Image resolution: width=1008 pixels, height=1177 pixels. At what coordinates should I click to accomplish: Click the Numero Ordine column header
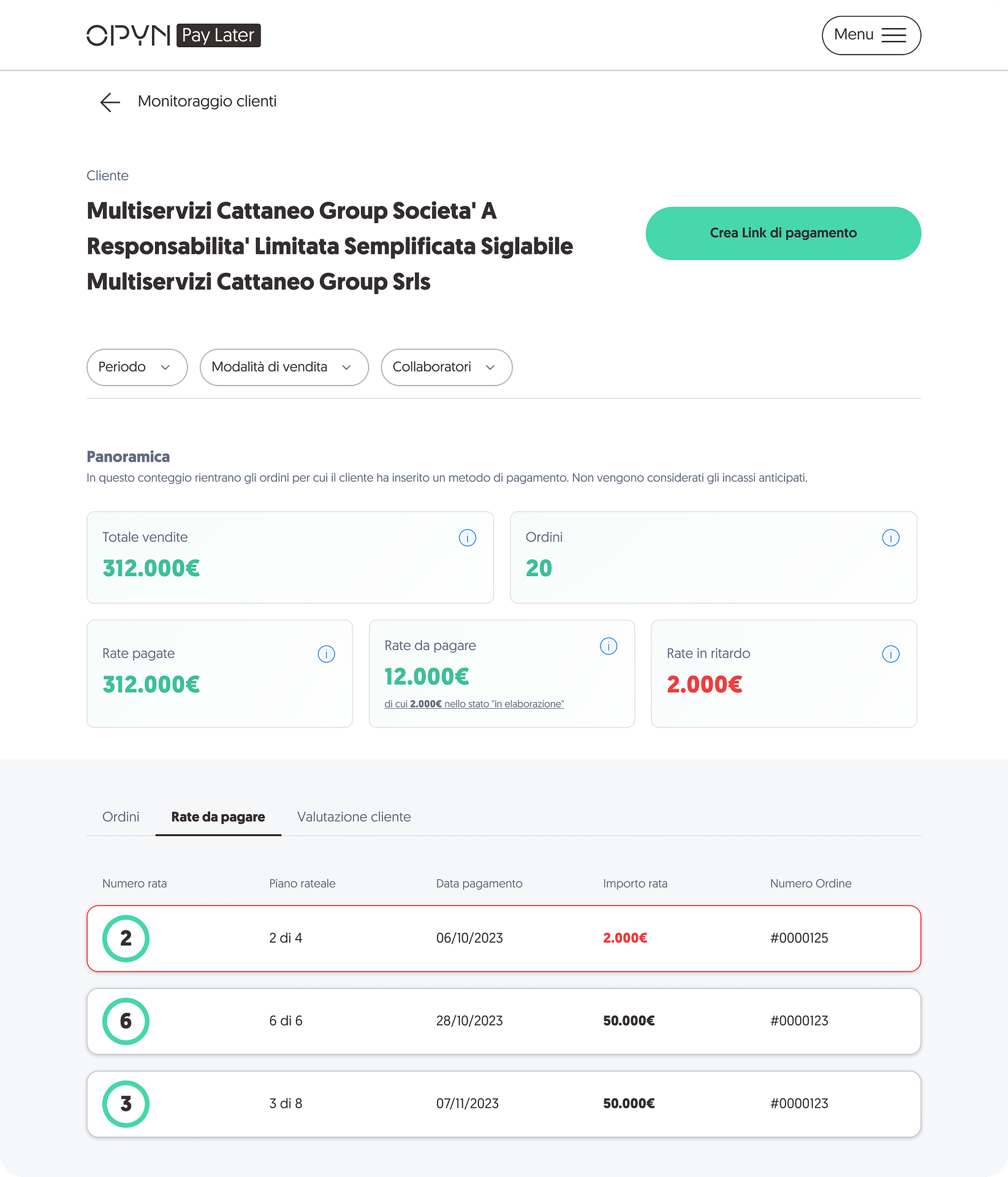pos(811,883)
